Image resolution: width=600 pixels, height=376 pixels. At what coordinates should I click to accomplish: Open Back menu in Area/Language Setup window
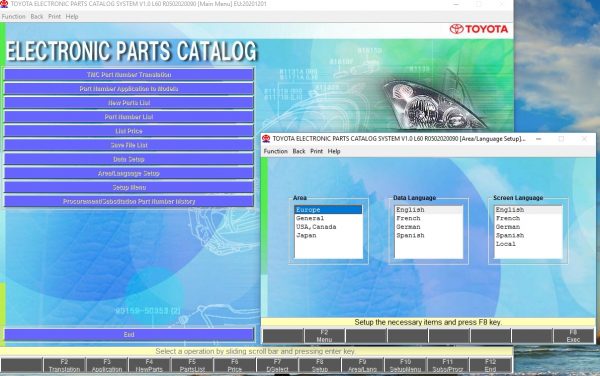coord(299,151)
